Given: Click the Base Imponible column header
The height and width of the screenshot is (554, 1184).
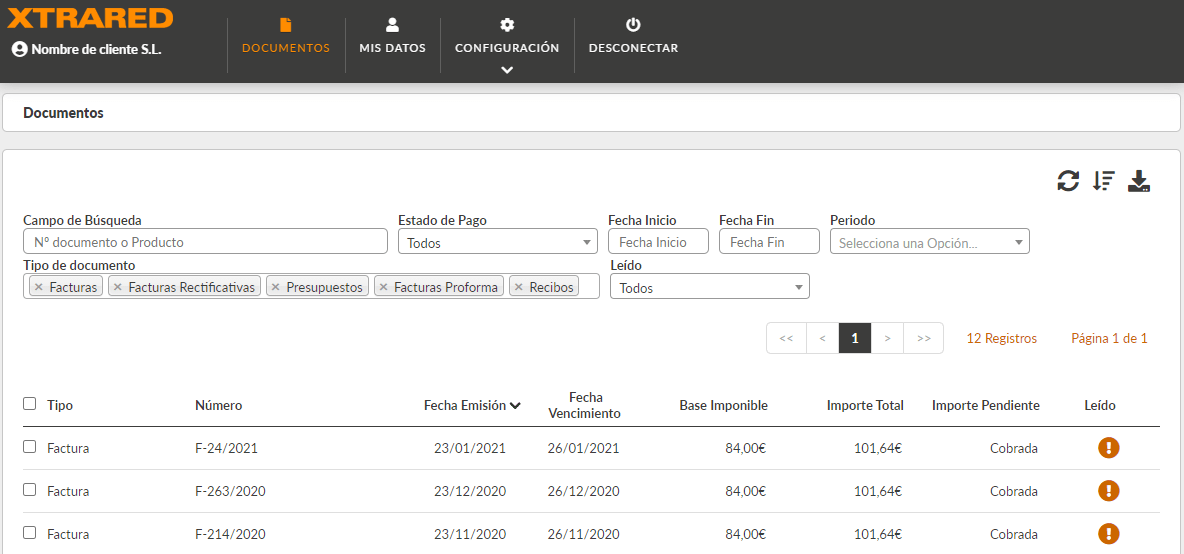Looking at the screenshot, I should point(723,405).
